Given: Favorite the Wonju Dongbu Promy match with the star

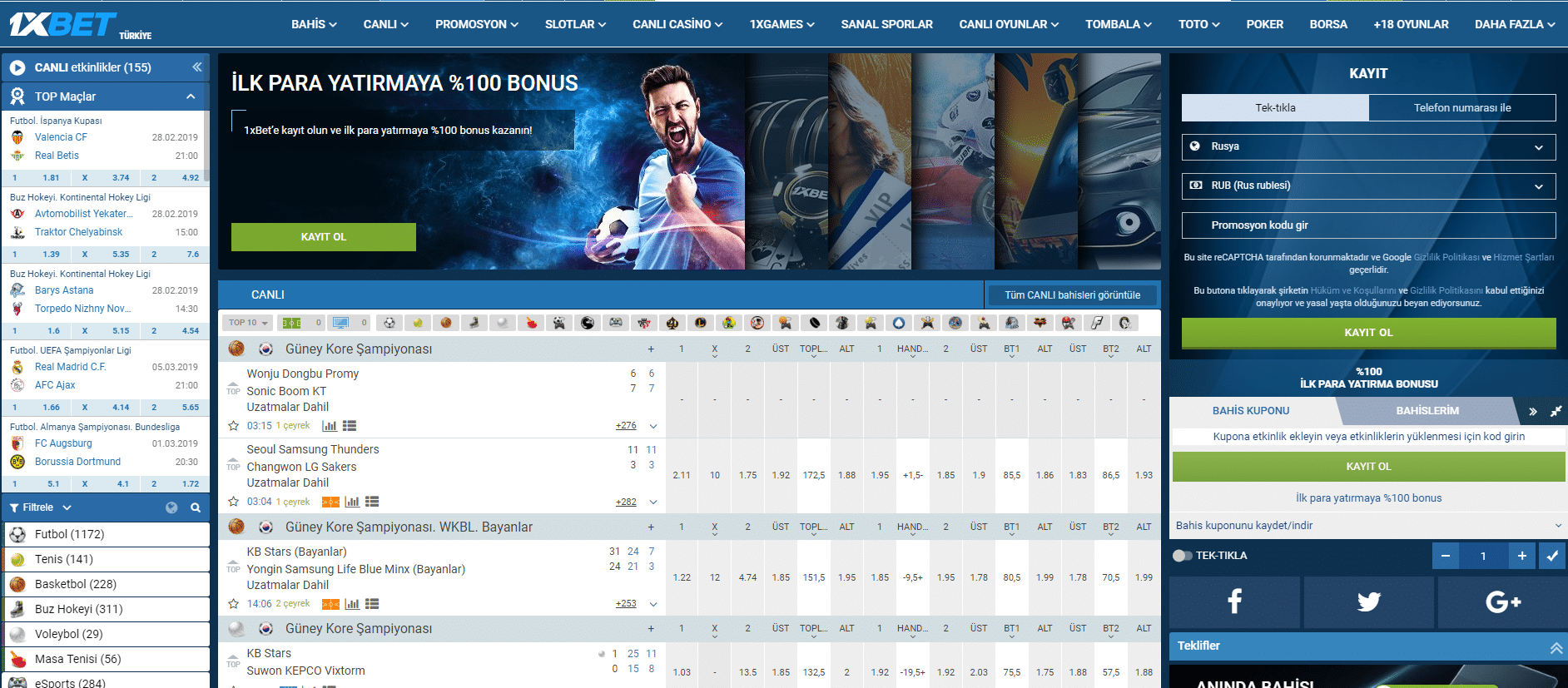Looking at the screenshot, I should tap(234, 426).
